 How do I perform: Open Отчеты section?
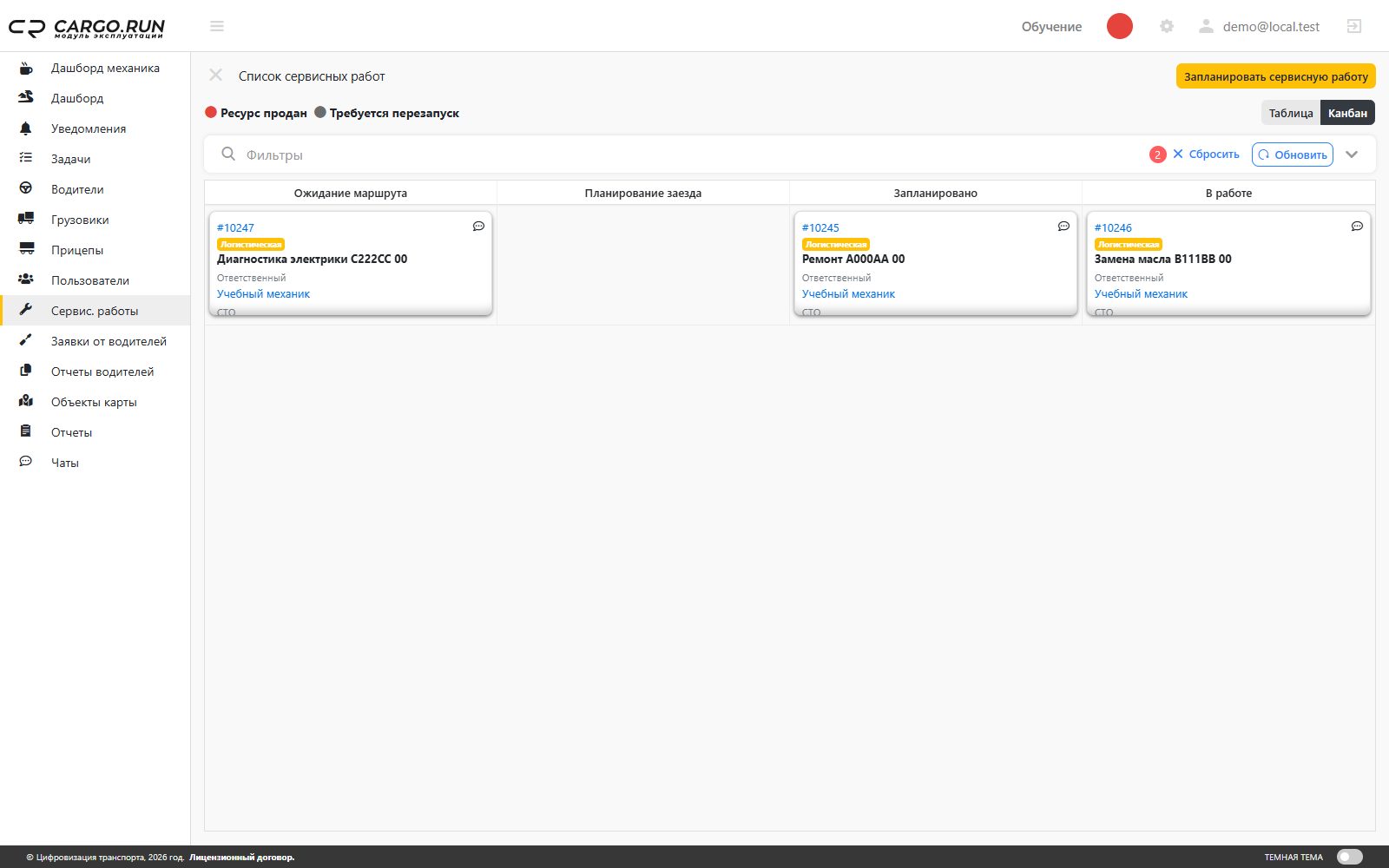[x=95, y=432]
